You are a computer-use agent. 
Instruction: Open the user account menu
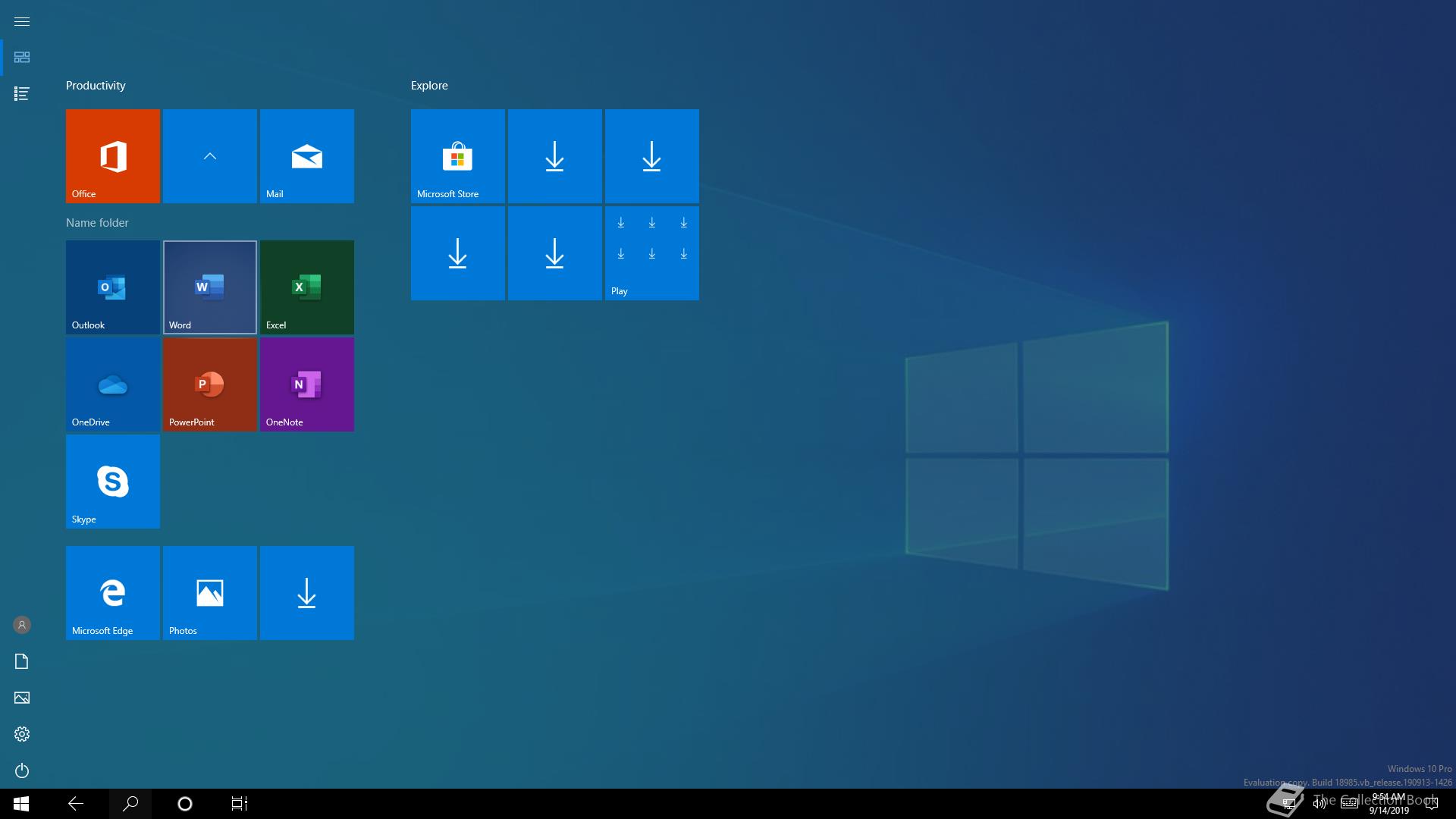click(22, 625)
